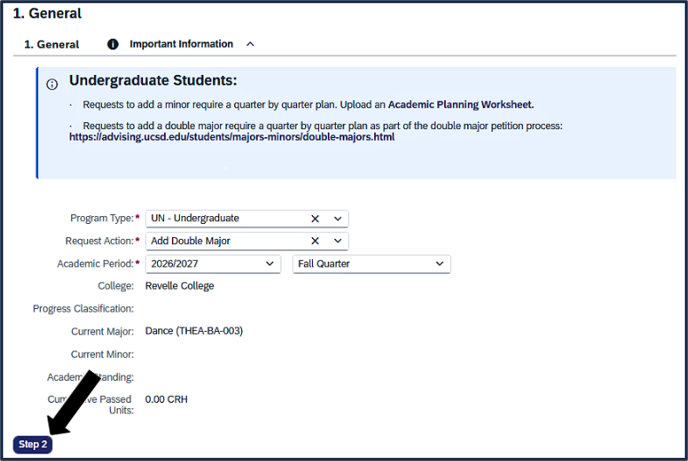The image size is (688, 461).
Task: Collapse the Important Information section chevron
Action: coord(250,44)
